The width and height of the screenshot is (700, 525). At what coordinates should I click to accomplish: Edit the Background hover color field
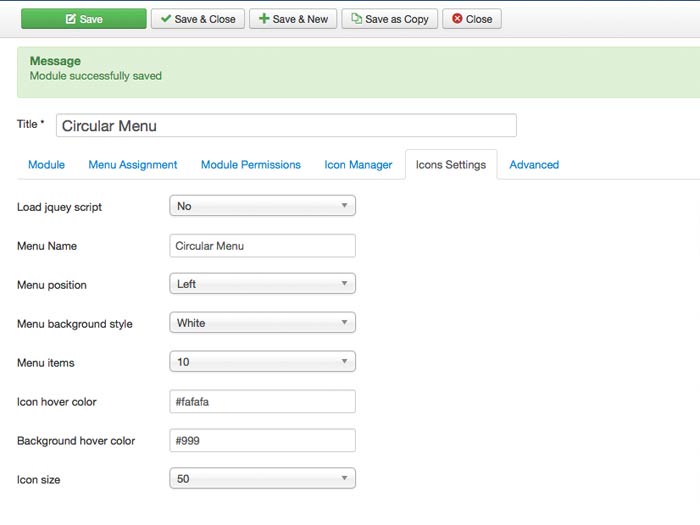click(263, 440)
